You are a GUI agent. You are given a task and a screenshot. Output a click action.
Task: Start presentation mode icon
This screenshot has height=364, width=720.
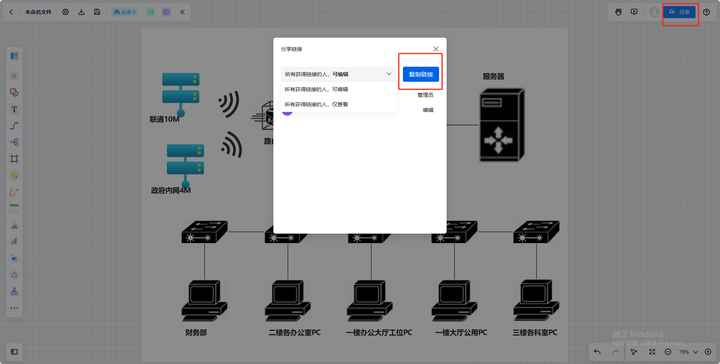634,12
